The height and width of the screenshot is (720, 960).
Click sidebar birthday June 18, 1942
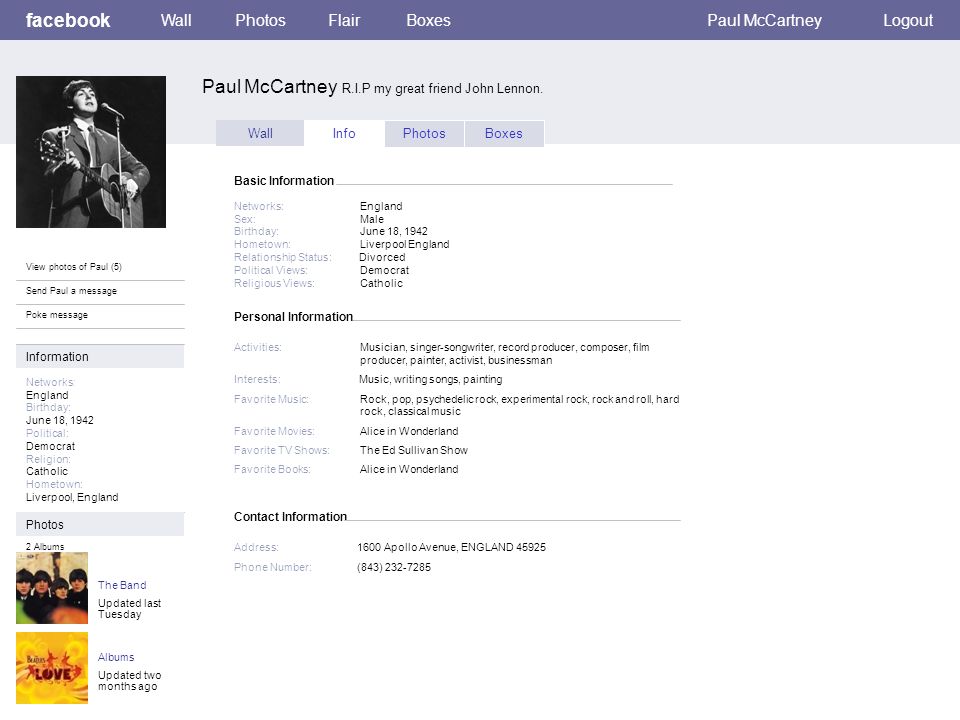point(59,420)
